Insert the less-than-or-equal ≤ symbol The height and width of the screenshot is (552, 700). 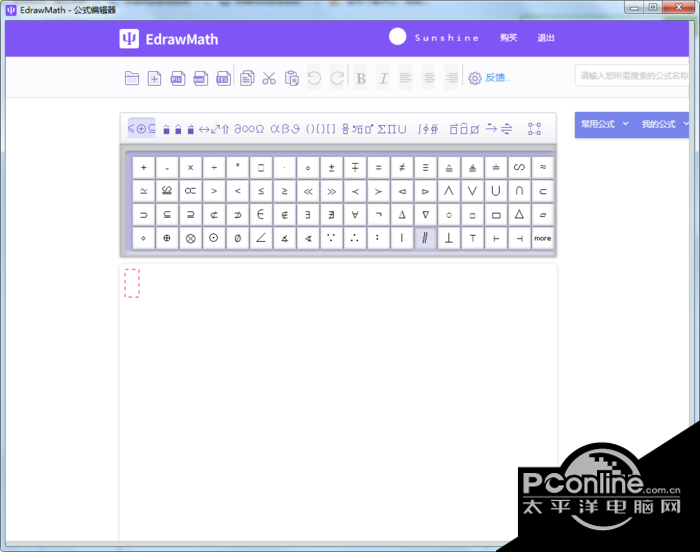tap(261, 191)
